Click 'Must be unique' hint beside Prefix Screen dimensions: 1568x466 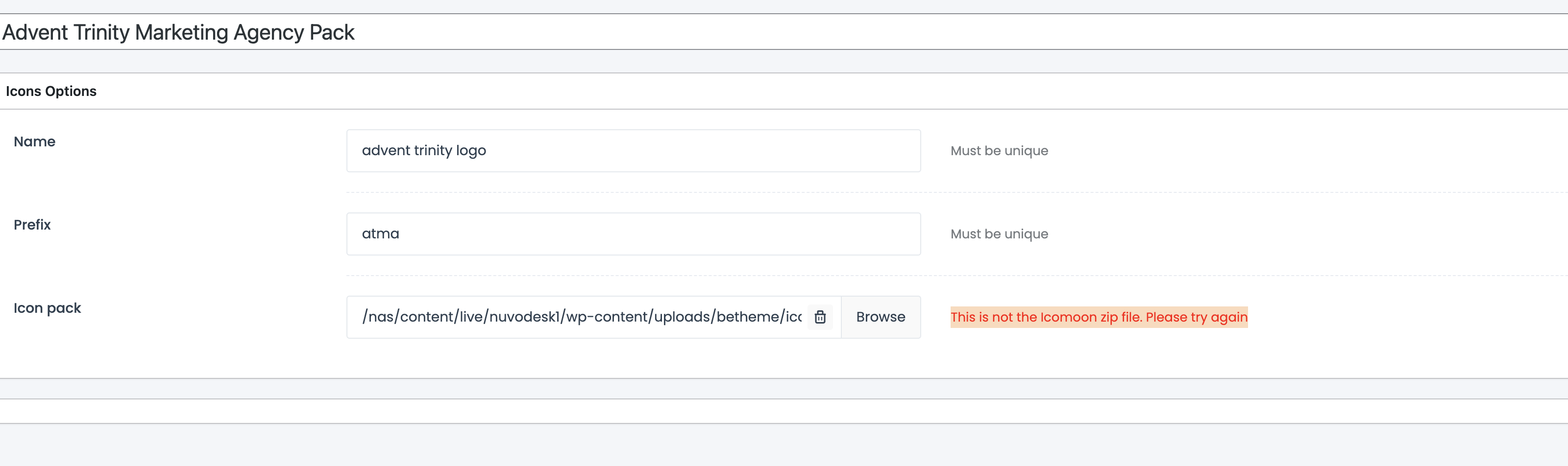999,234
